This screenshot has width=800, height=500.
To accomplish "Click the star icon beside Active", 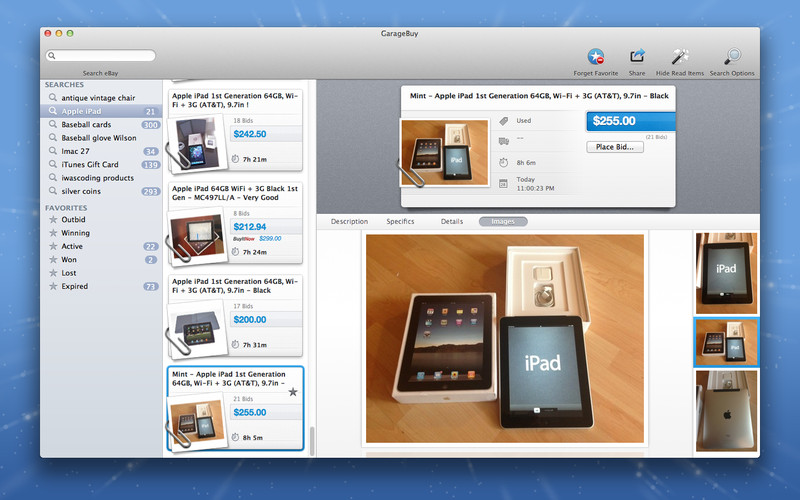I will [x=53, y=246].
